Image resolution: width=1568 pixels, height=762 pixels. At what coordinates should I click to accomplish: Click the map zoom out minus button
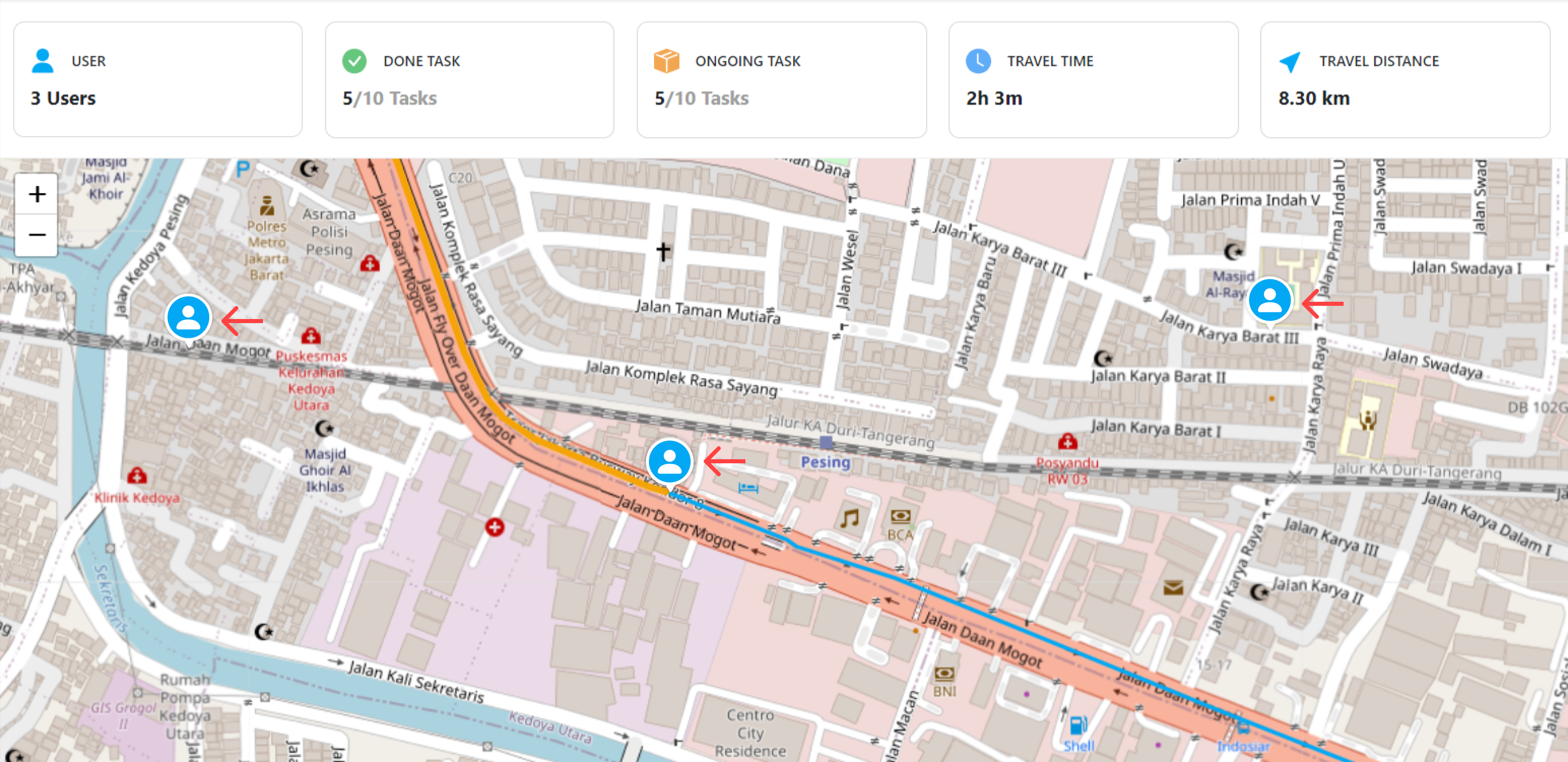tap(37, 235)
